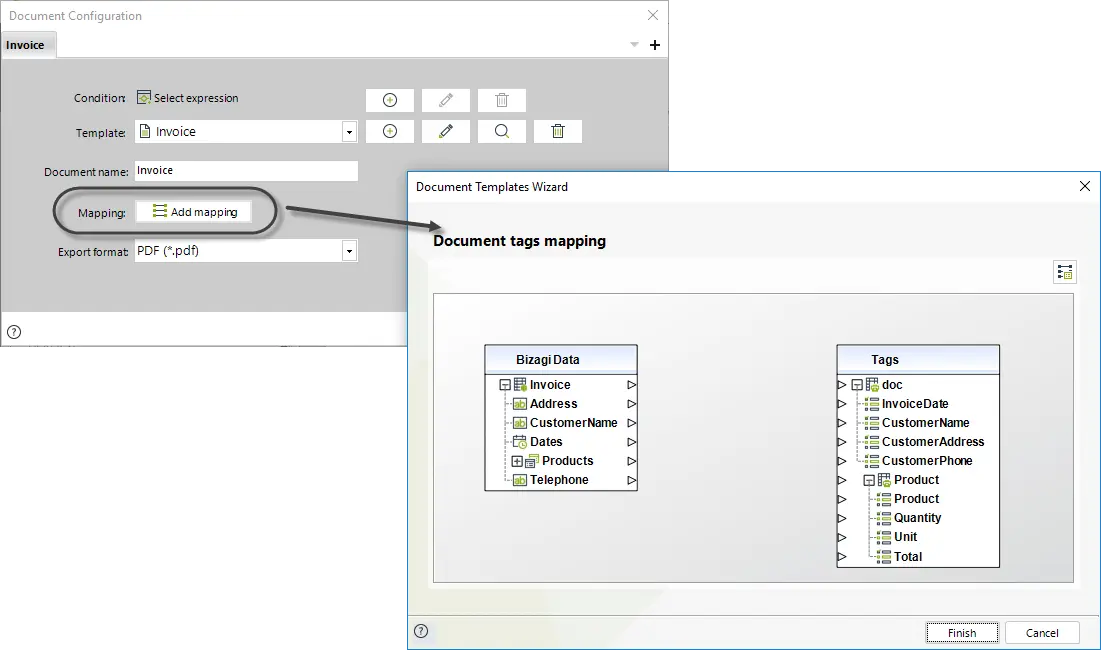Image resolution: width=1101 pixels, height=650 pixels.
Task: Open the Export format dropdown
Action: [349, 251]
